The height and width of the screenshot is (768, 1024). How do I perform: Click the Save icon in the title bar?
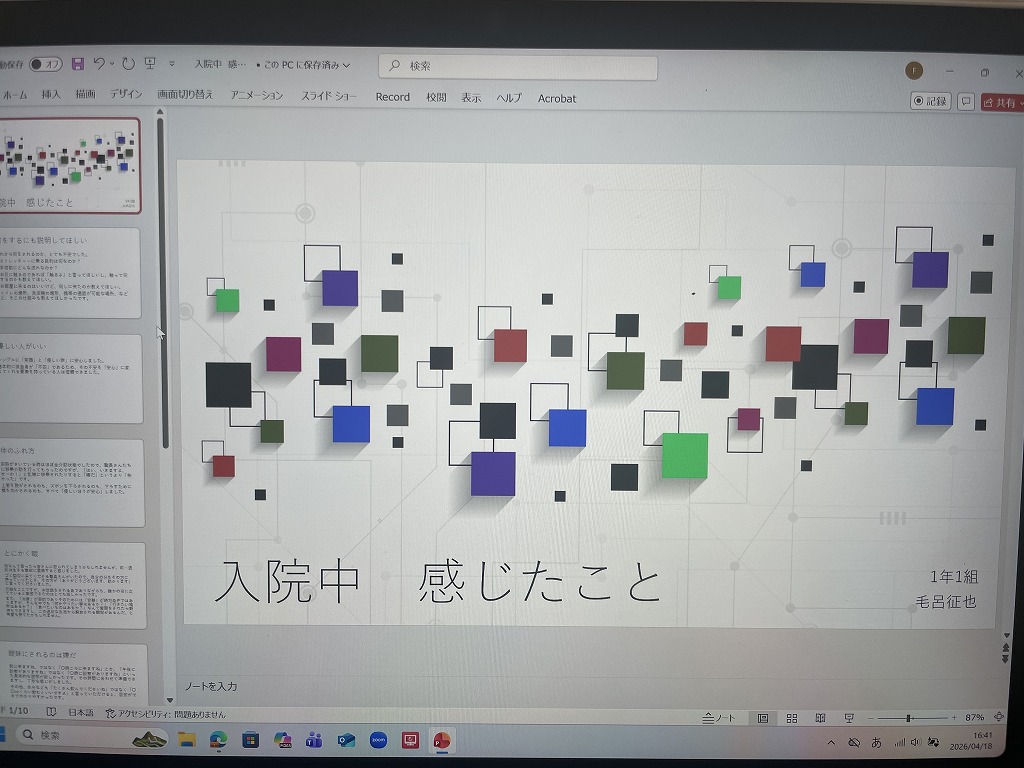click(x=78, y=64)
